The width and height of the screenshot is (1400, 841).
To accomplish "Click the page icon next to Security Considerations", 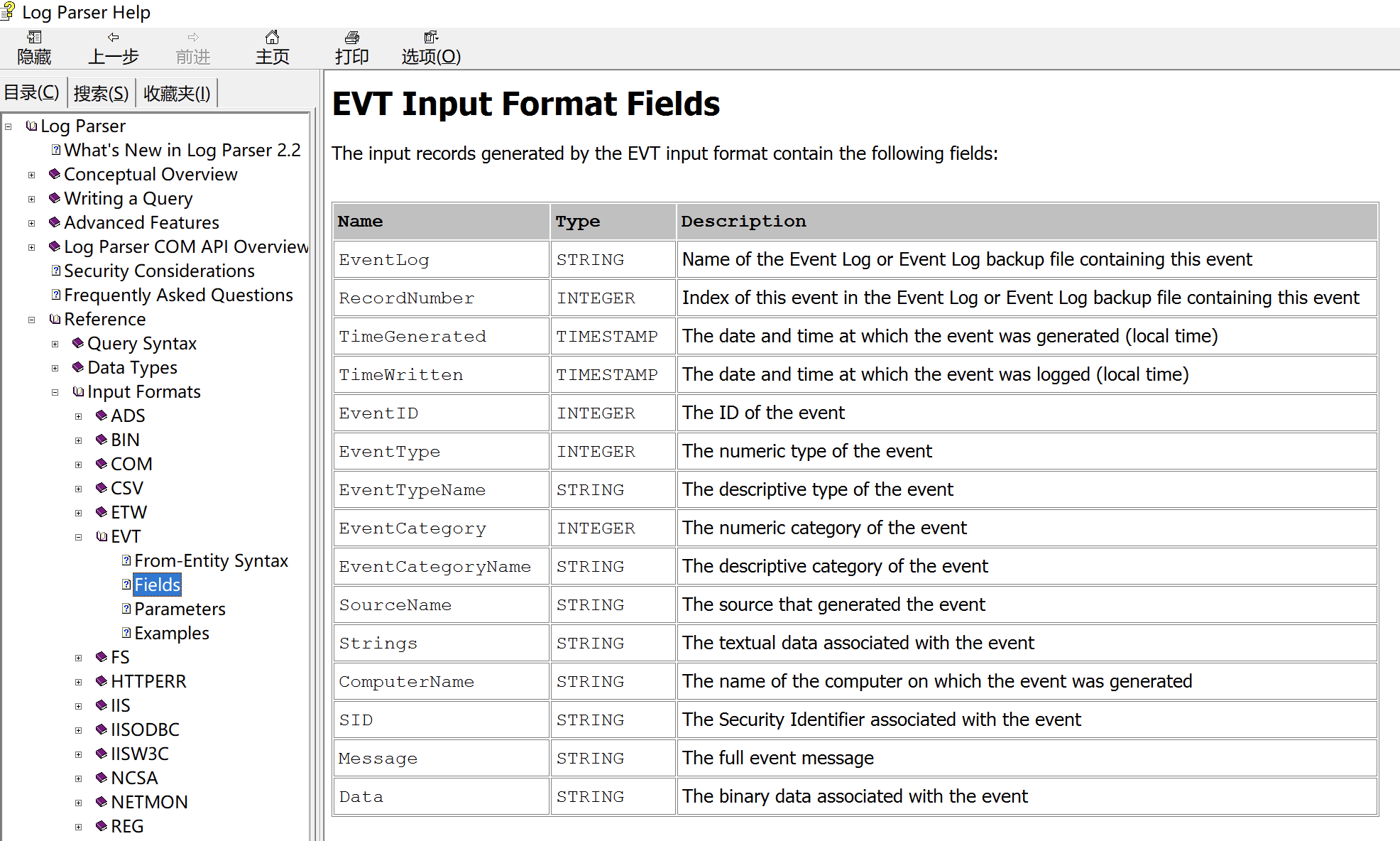I will coord(56,271).
